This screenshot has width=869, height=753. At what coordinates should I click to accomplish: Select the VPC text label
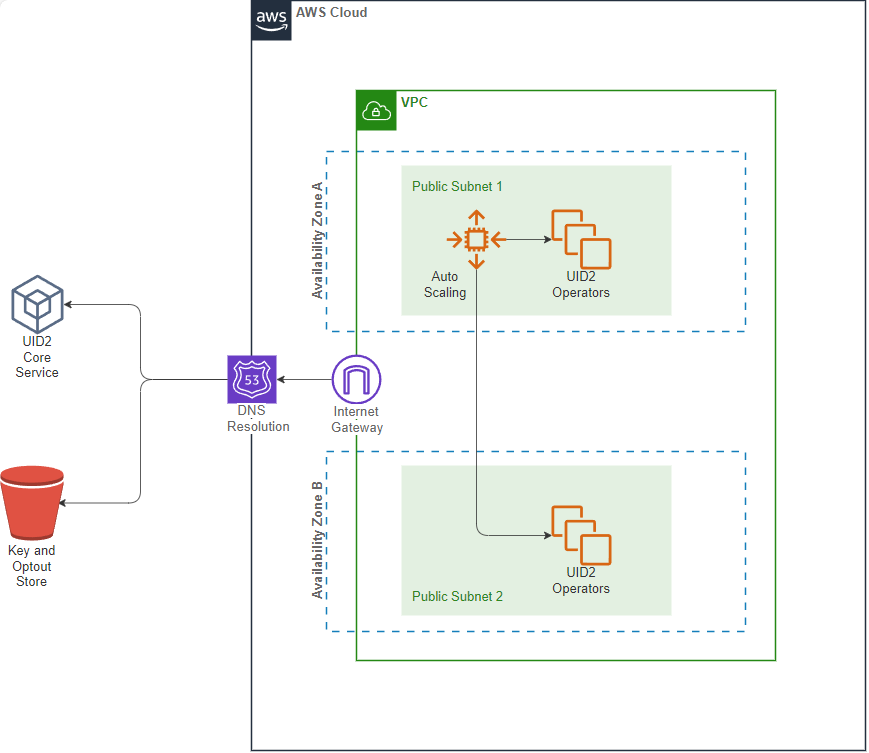[414, 102]
